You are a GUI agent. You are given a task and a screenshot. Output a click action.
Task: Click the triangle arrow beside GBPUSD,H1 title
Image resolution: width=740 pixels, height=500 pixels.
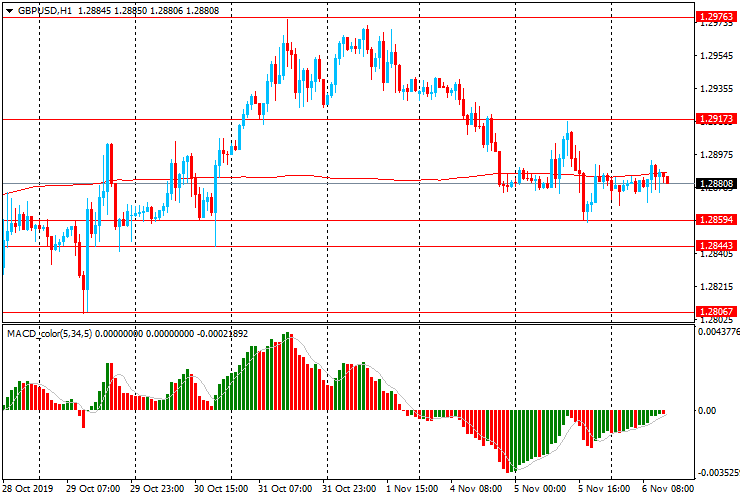pyautogui.click(x=9, y=9)
